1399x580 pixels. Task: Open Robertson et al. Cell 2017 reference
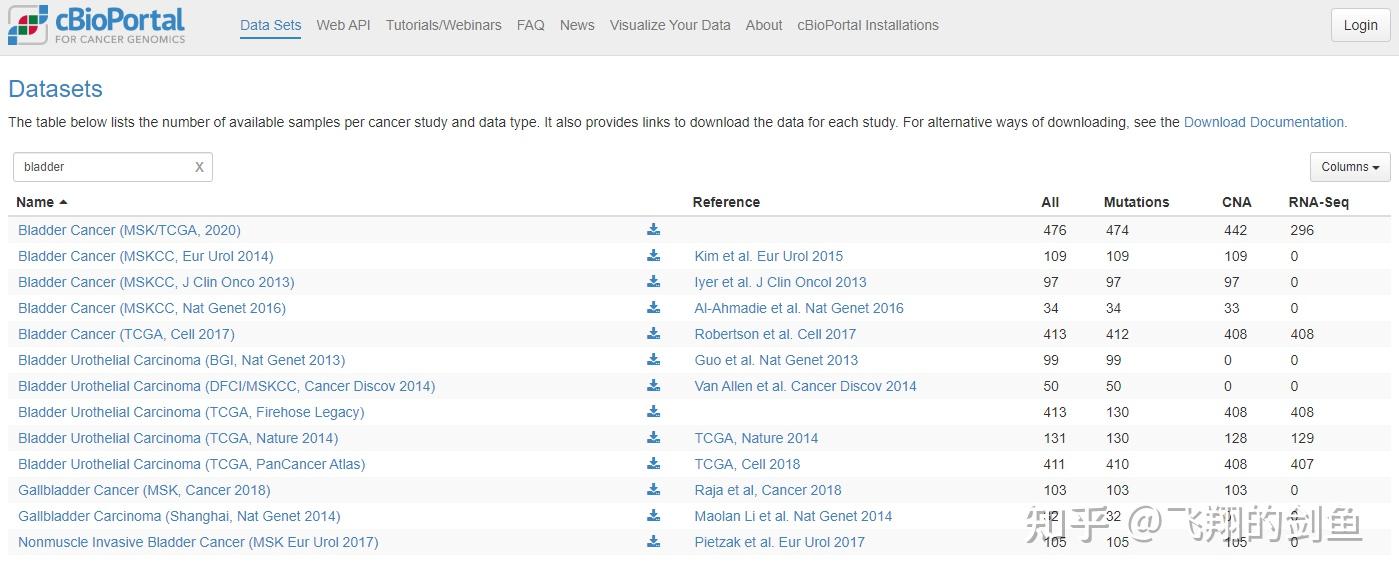(x=775, y=334)
